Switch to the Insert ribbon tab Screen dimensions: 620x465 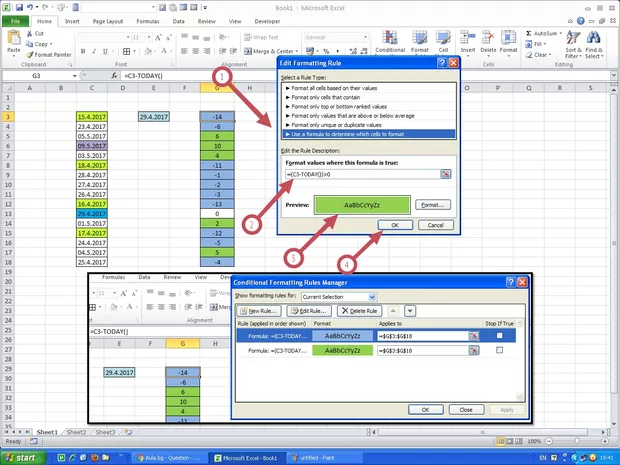click(x=72, y=21)
